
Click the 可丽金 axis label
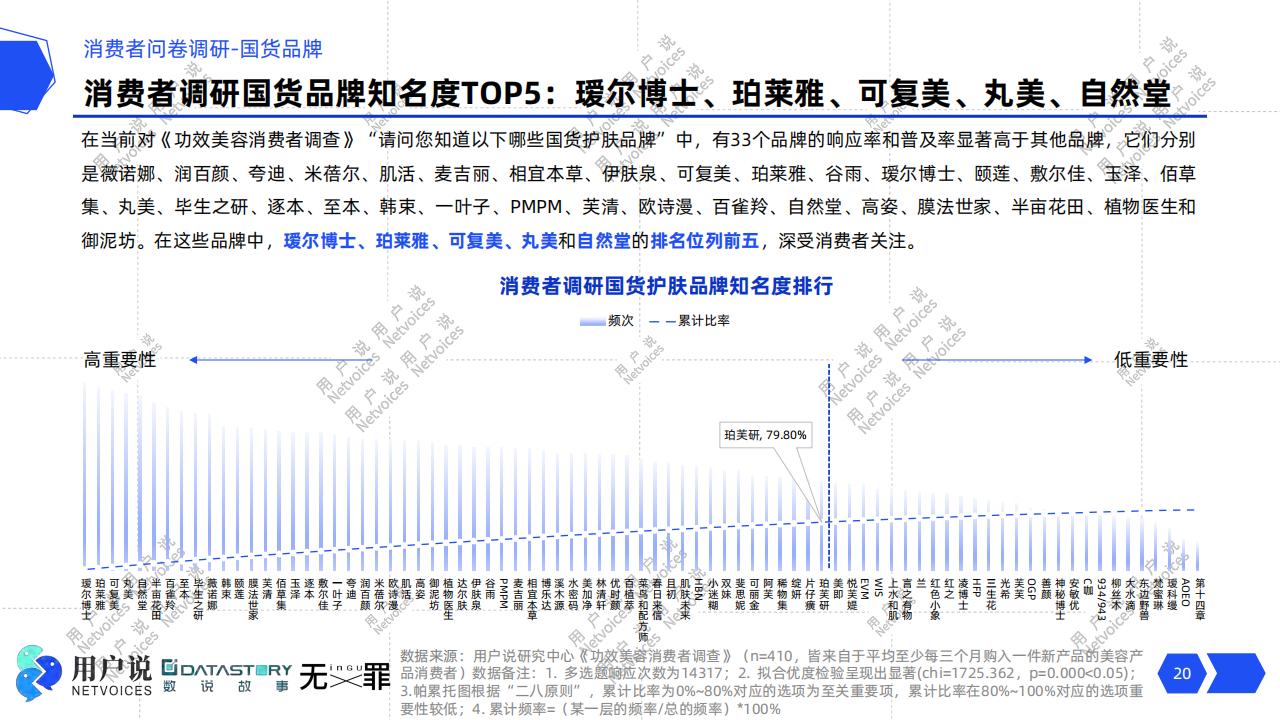(754, 594)
